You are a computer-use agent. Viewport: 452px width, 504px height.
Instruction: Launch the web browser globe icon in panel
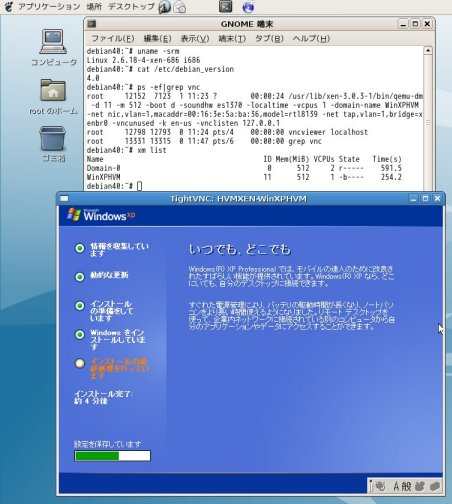pyautogui.click(x=248, y=7)
